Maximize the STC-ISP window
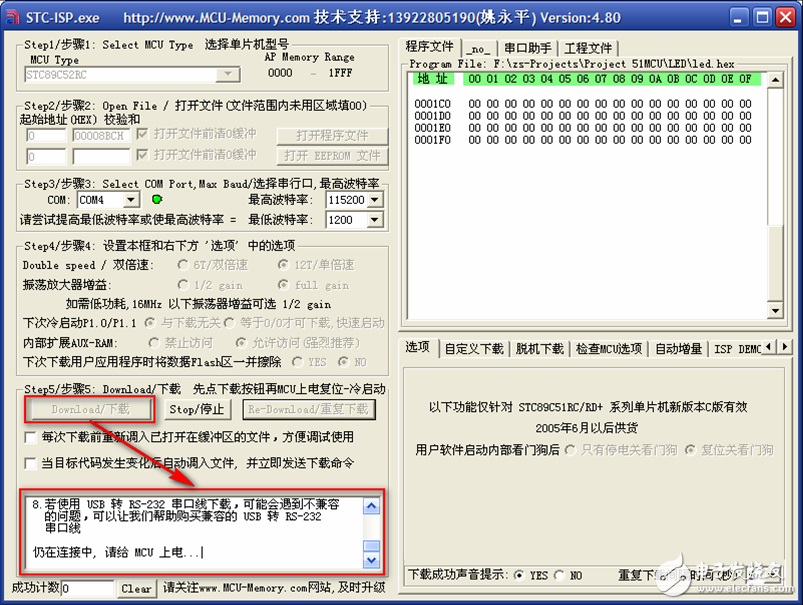The image size is (803, 605). (760, 17)
